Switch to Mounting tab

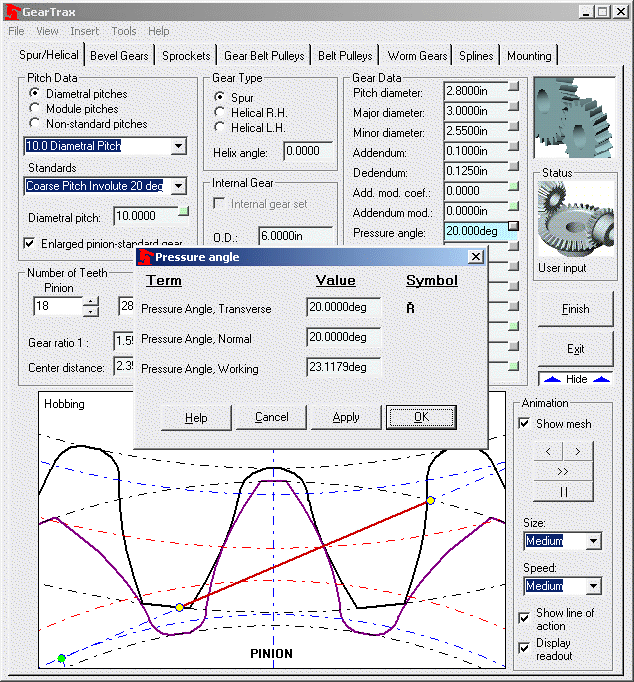tap(529, 56)
